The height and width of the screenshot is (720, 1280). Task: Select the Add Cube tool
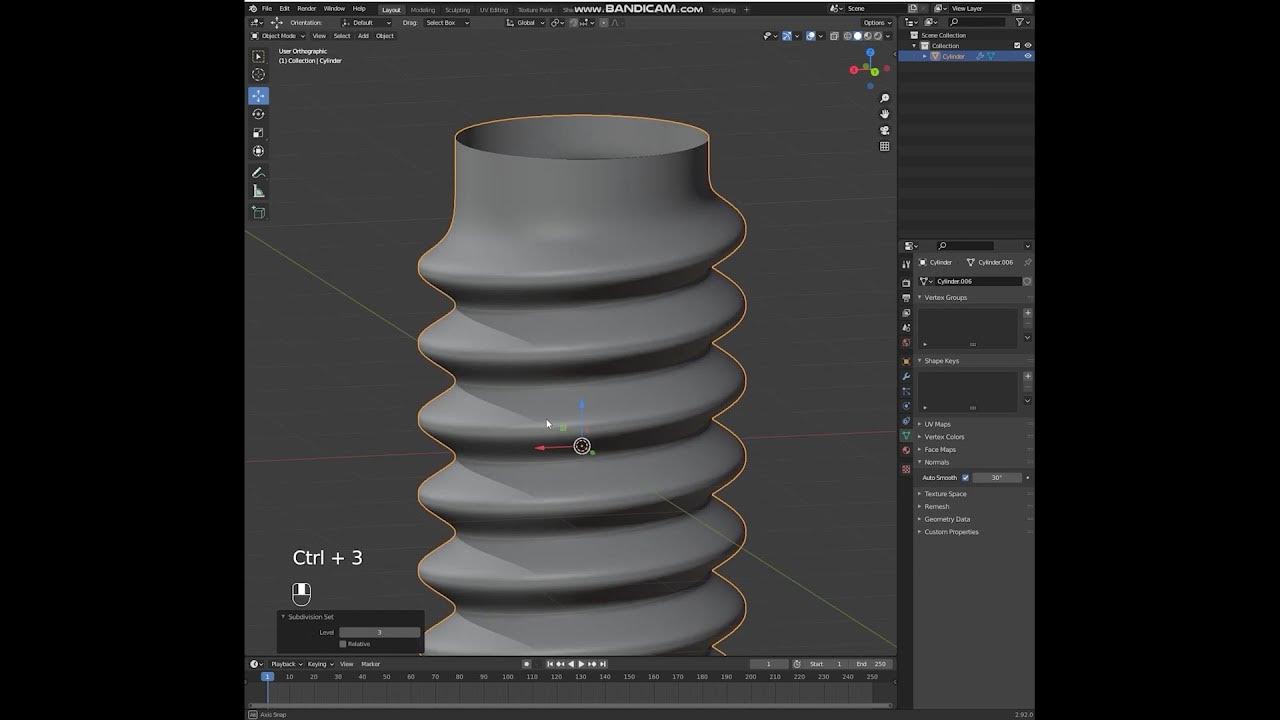click(258, 212)
